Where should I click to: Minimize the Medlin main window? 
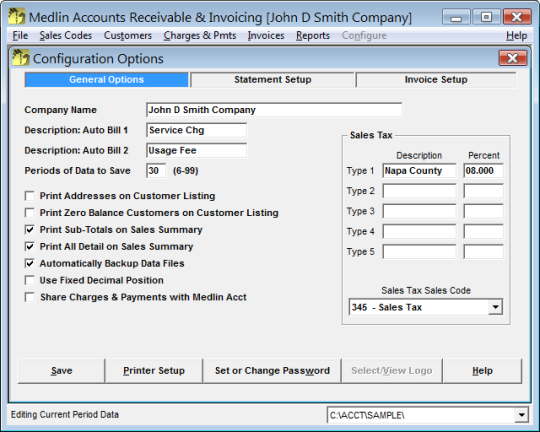456,17
